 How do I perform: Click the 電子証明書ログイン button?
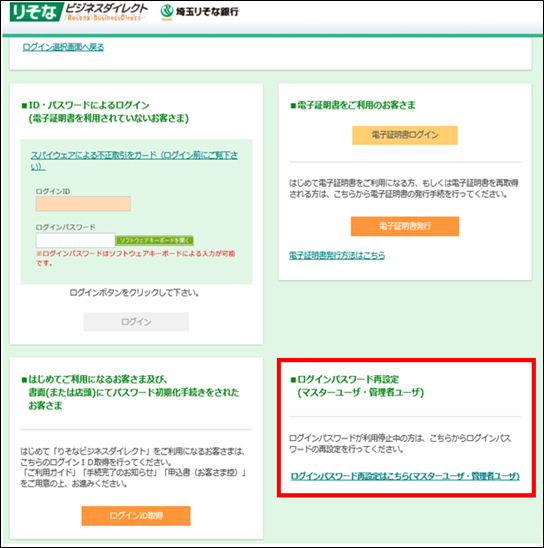point(405,135)
